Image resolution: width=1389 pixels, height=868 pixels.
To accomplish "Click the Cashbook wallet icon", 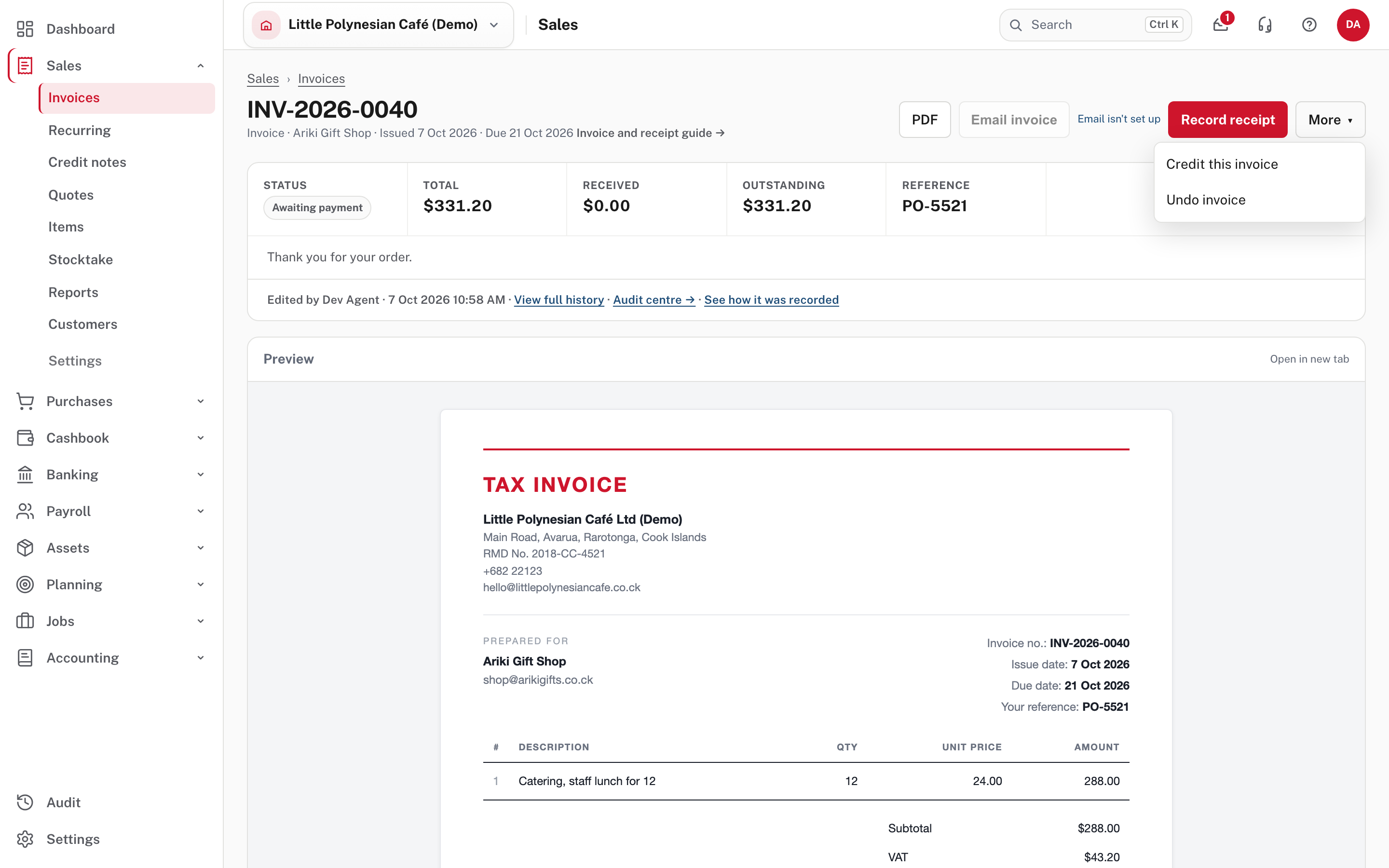I will click(x=25, y=438).
